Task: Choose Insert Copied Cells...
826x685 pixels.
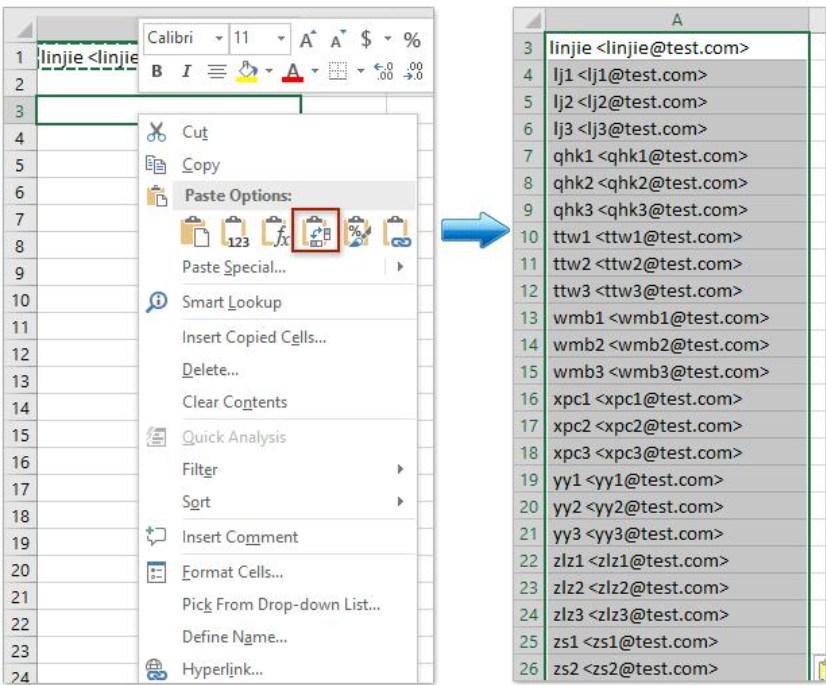Action: [279, 337]
